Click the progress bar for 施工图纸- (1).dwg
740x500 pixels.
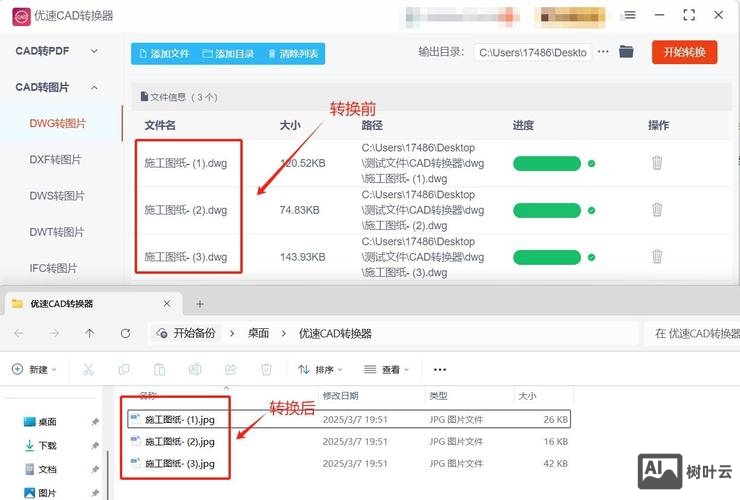pyautogui.click(x=547, y=163)
